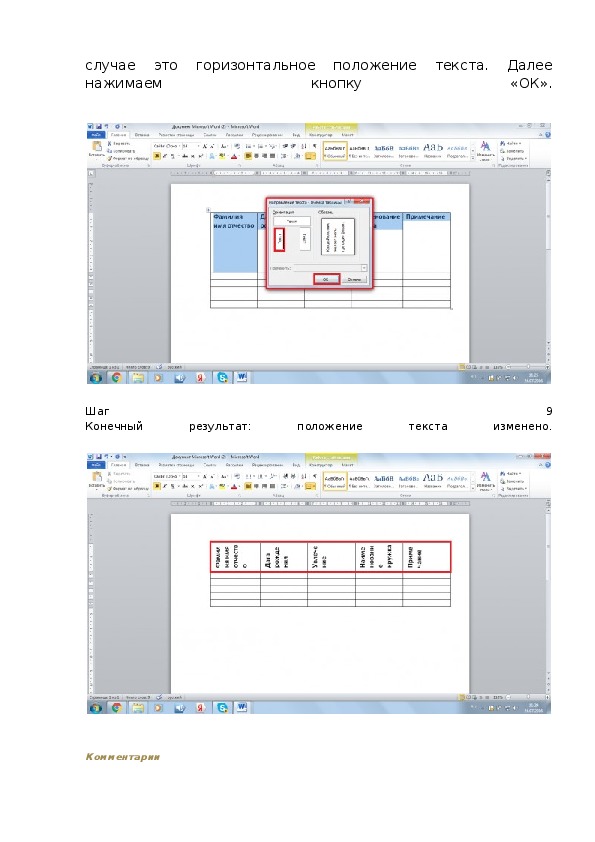
Task: Pick the right-side vertical orientation option in the dialog
Action: [x=304, y=239]
